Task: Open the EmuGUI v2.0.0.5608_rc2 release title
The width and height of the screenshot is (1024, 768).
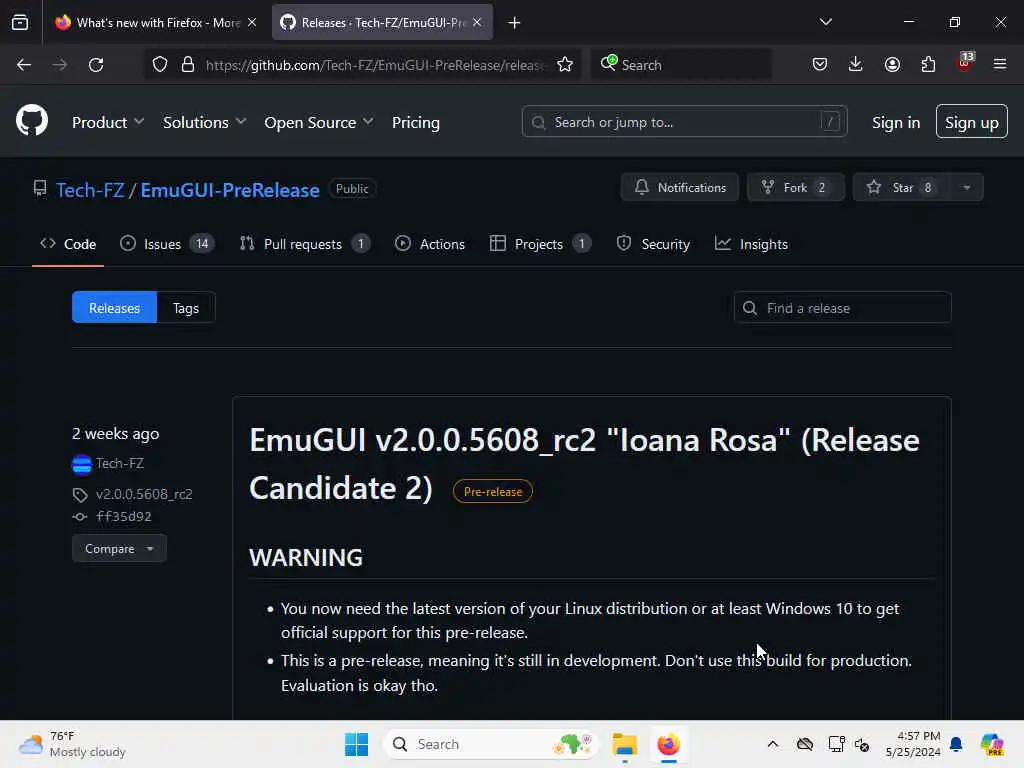Action: click(584, 464)
